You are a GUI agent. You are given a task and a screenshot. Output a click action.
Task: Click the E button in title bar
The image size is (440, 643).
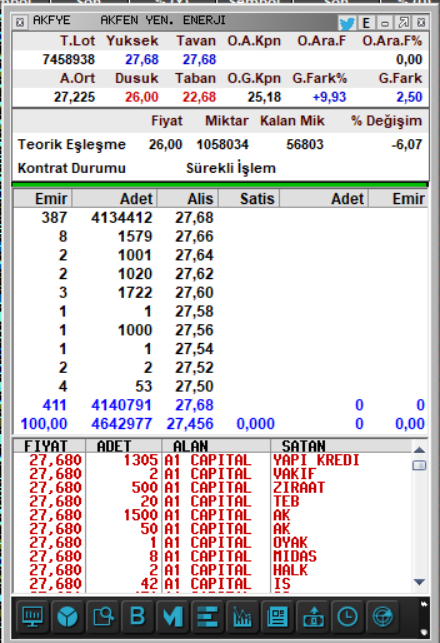(366, 23)
